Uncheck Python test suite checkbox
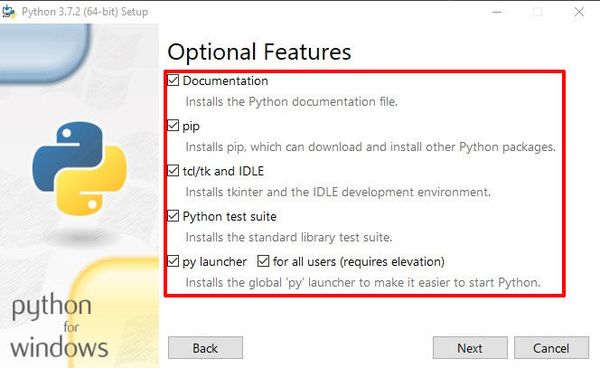Viewport: 600px width, 368px height. coord(173,216)
